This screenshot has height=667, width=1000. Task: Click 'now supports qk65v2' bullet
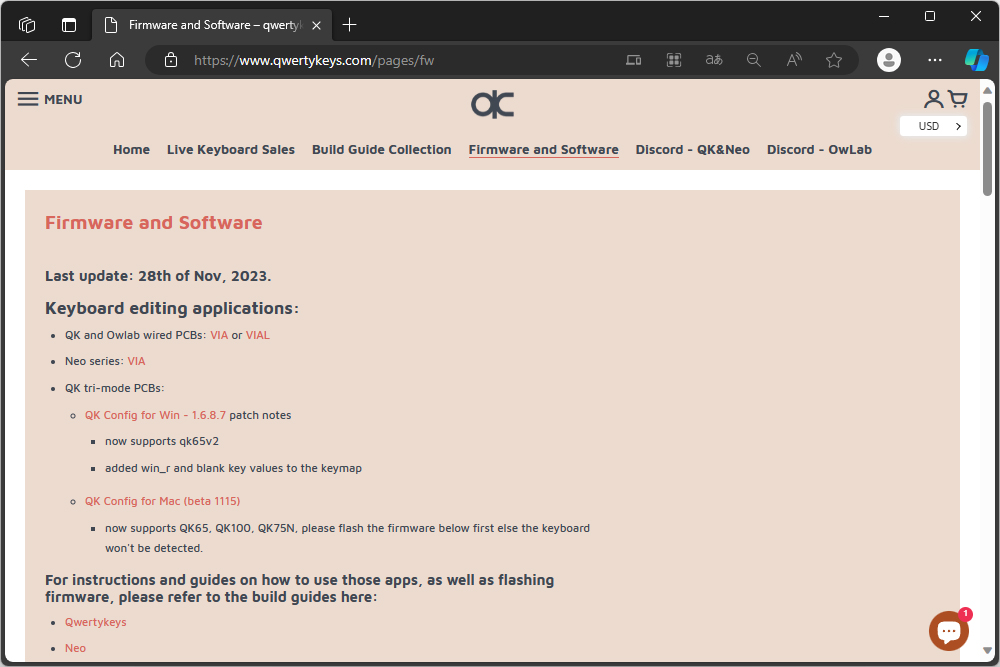pos(162,441)
